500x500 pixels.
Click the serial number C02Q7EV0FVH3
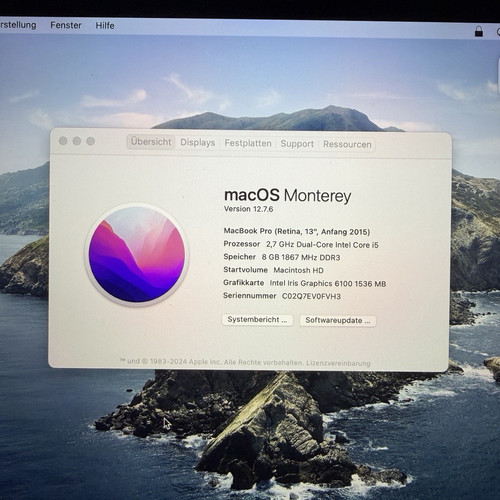tap(311, 296)
